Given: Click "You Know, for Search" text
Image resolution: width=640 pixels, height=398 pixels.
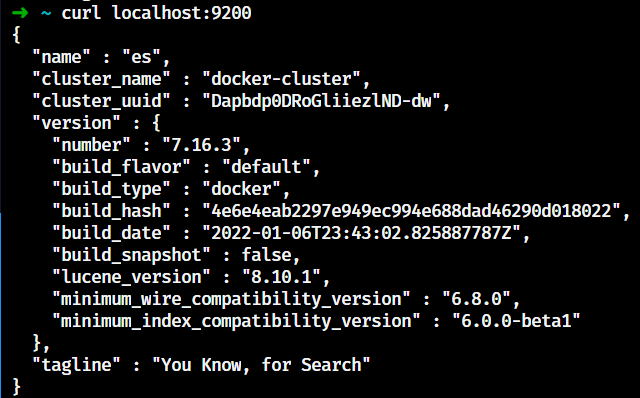Looking at the screenshot, I should [x=261, y=365].
